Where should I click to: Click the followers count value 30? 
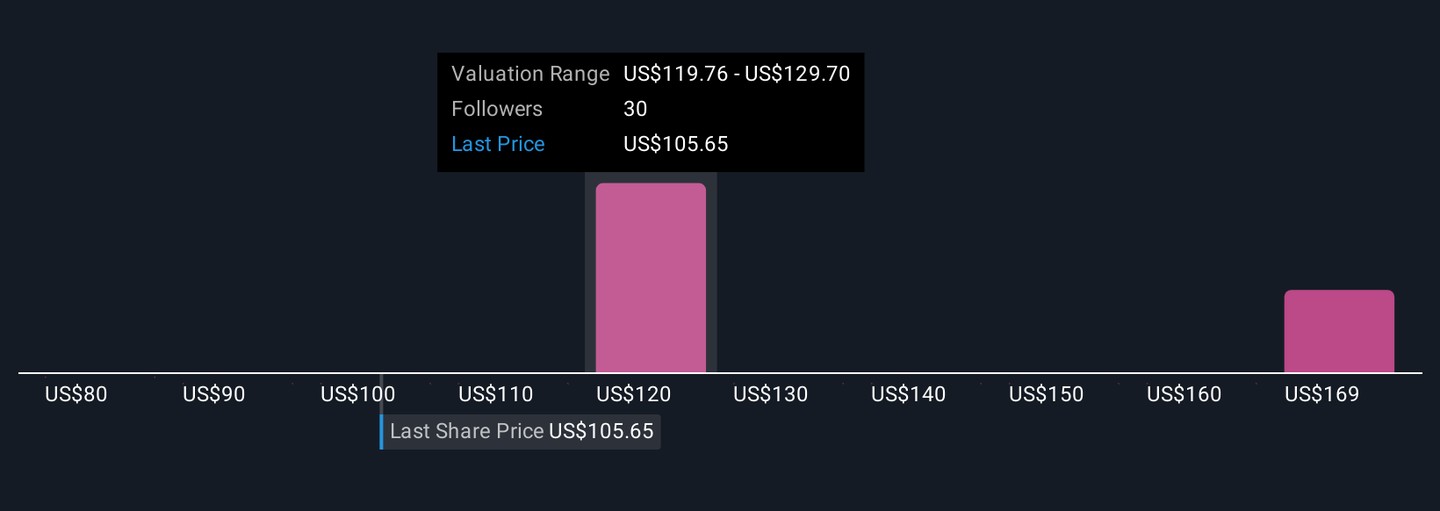click(x=635, y=109)
